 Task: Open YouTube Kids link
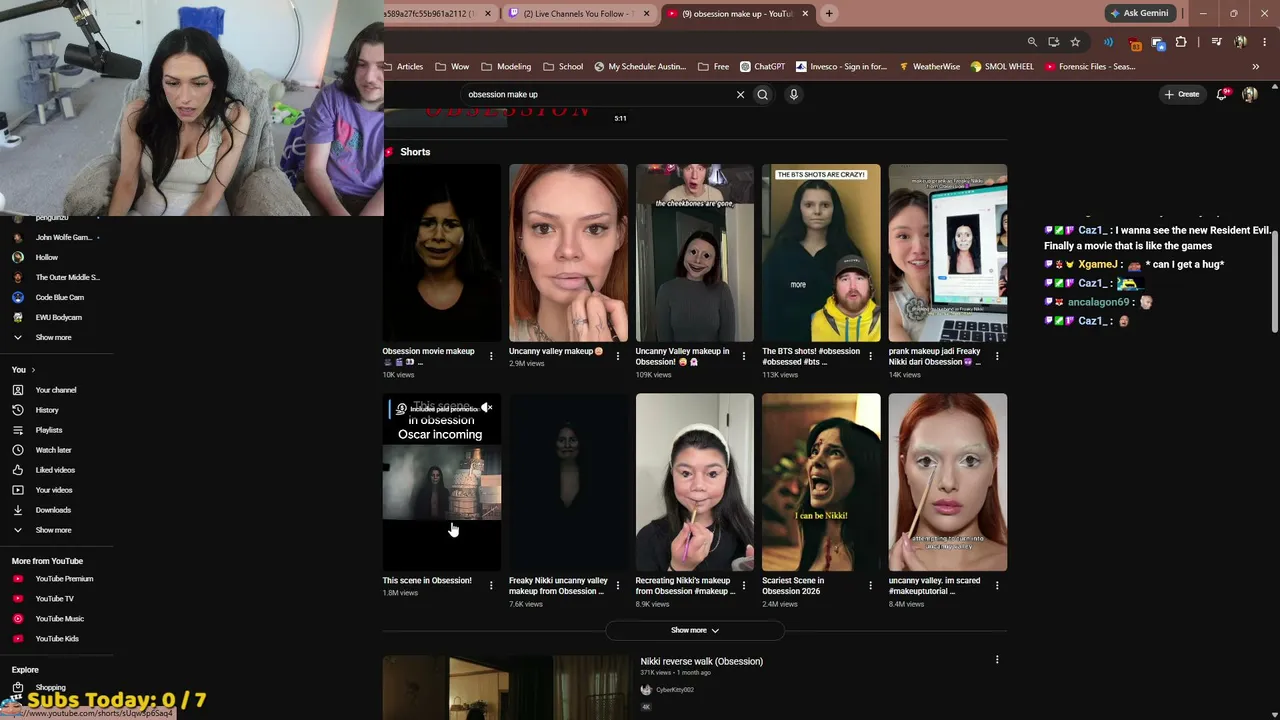click(57, 639)
